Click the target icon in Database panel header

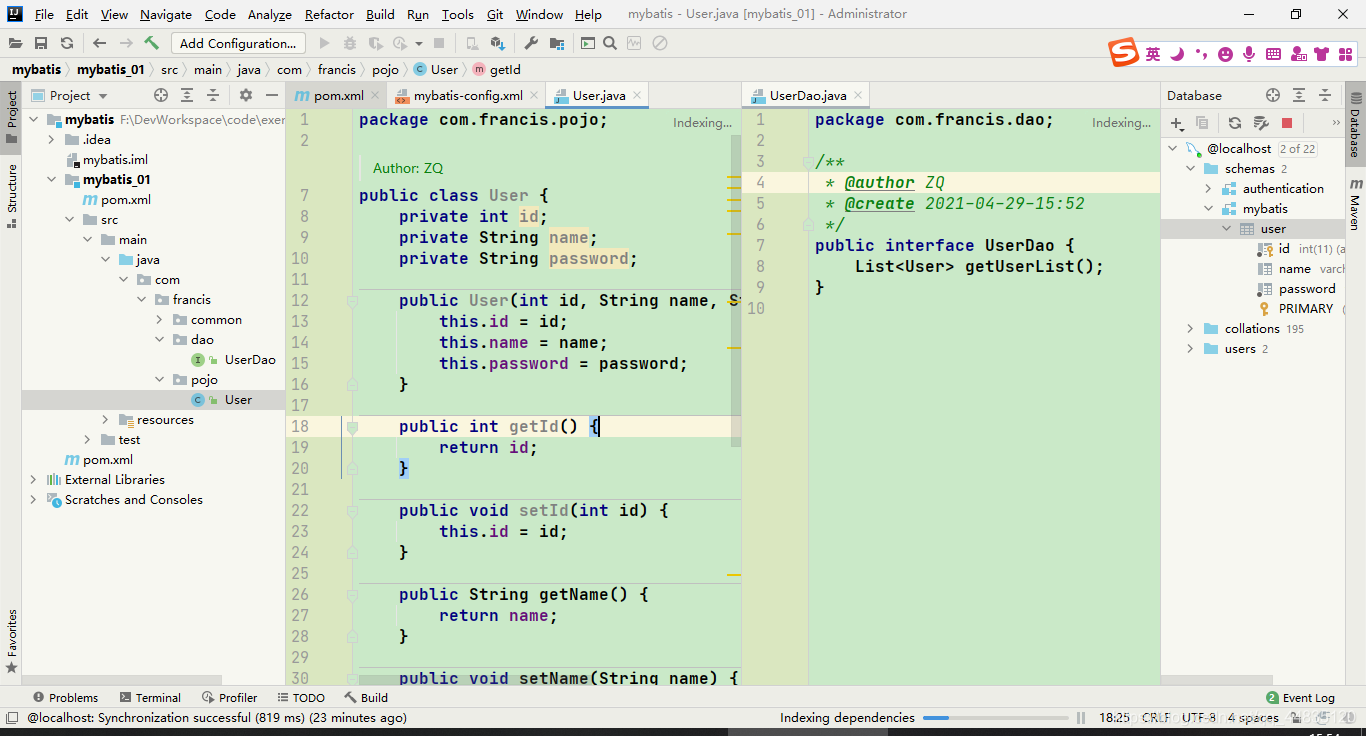[1273, 95]
